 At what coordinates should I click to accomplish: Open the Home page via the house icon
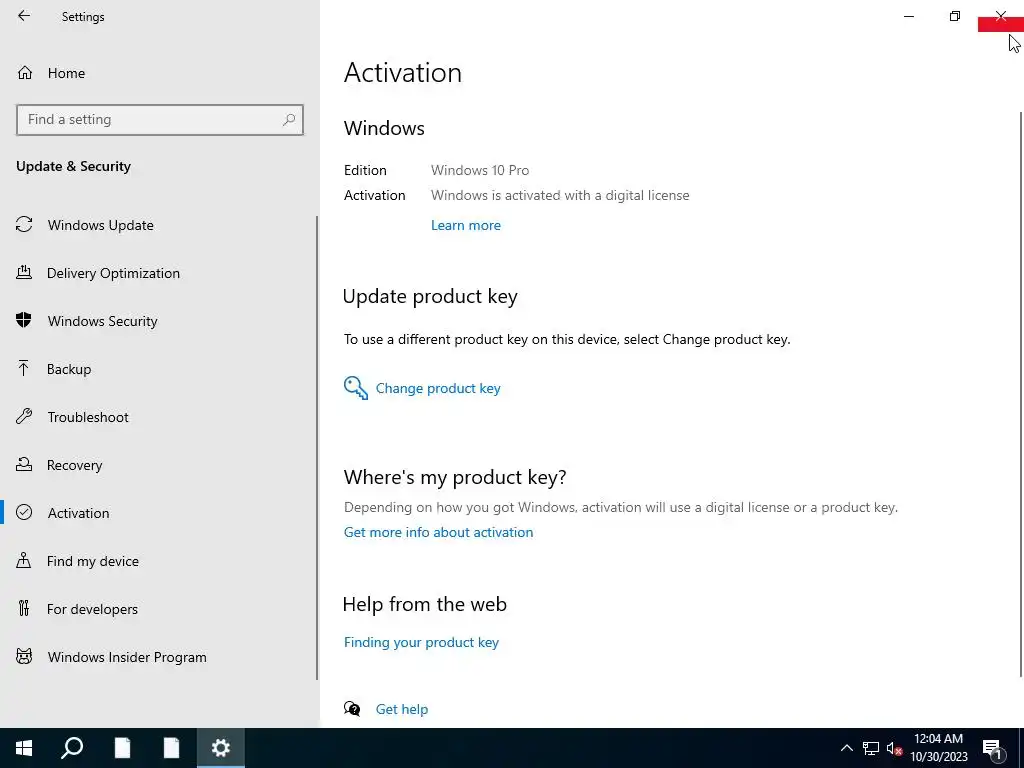pos(25,72)
